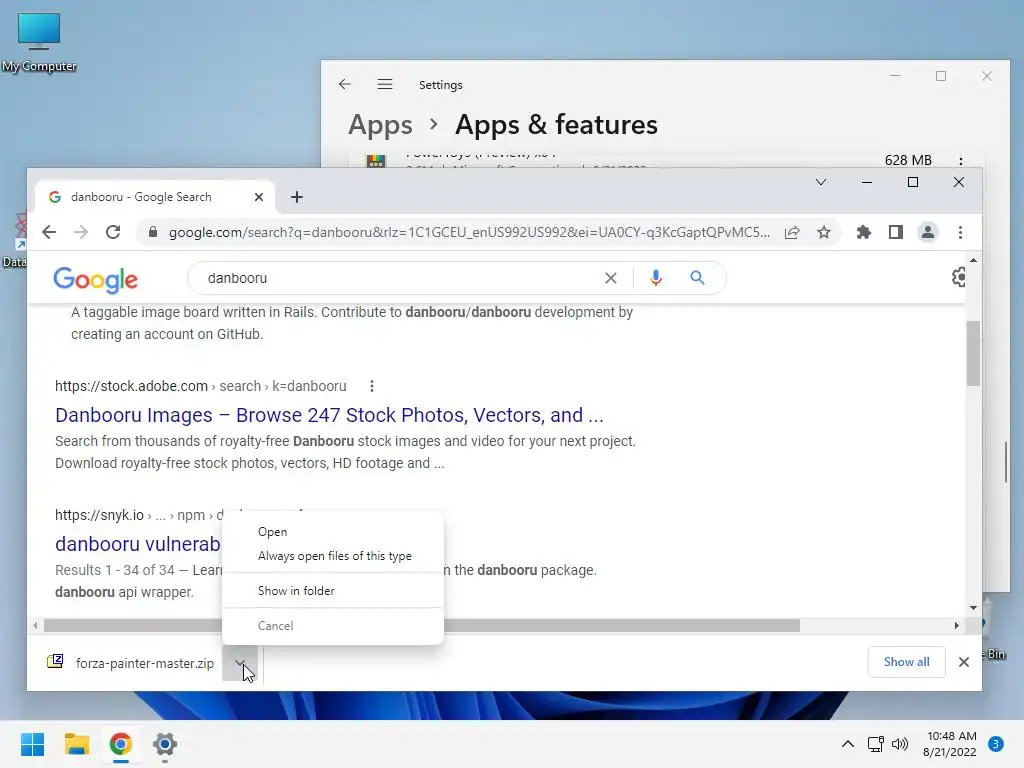Open Windows Start menu
The image size is (1024, 768).
click(32, 744)
